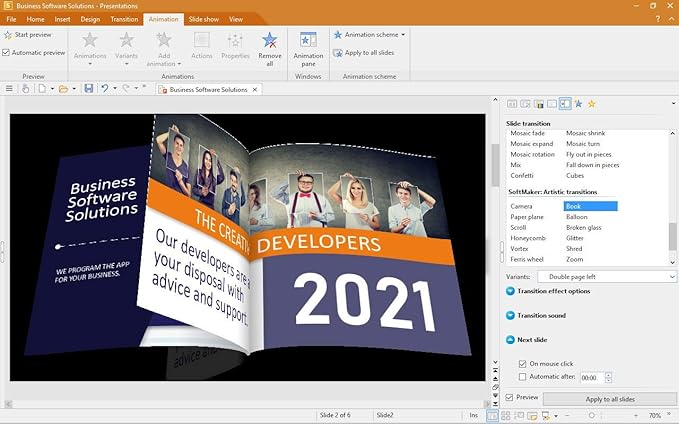The width and height of the screenshot is (679, 424).
Task: Toggle Automatic preview checkbox
Action: [x=6, y=53]
